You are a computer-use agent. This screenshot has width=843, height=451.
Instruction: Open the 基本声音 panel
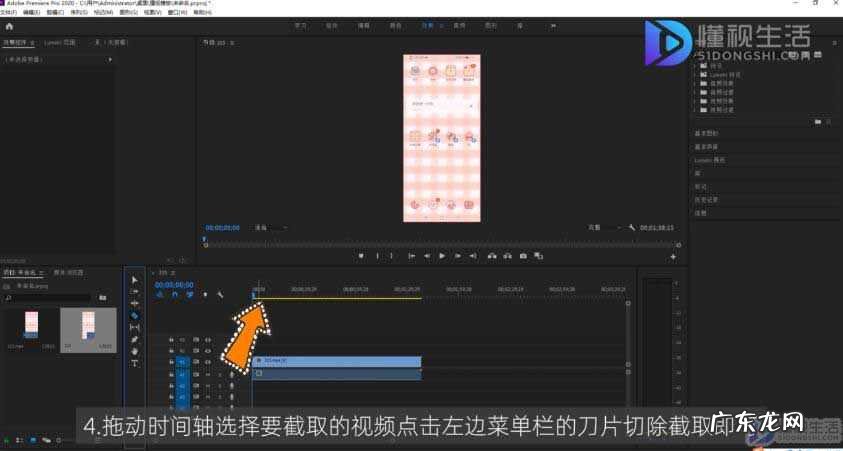click(x=706, y=147)
